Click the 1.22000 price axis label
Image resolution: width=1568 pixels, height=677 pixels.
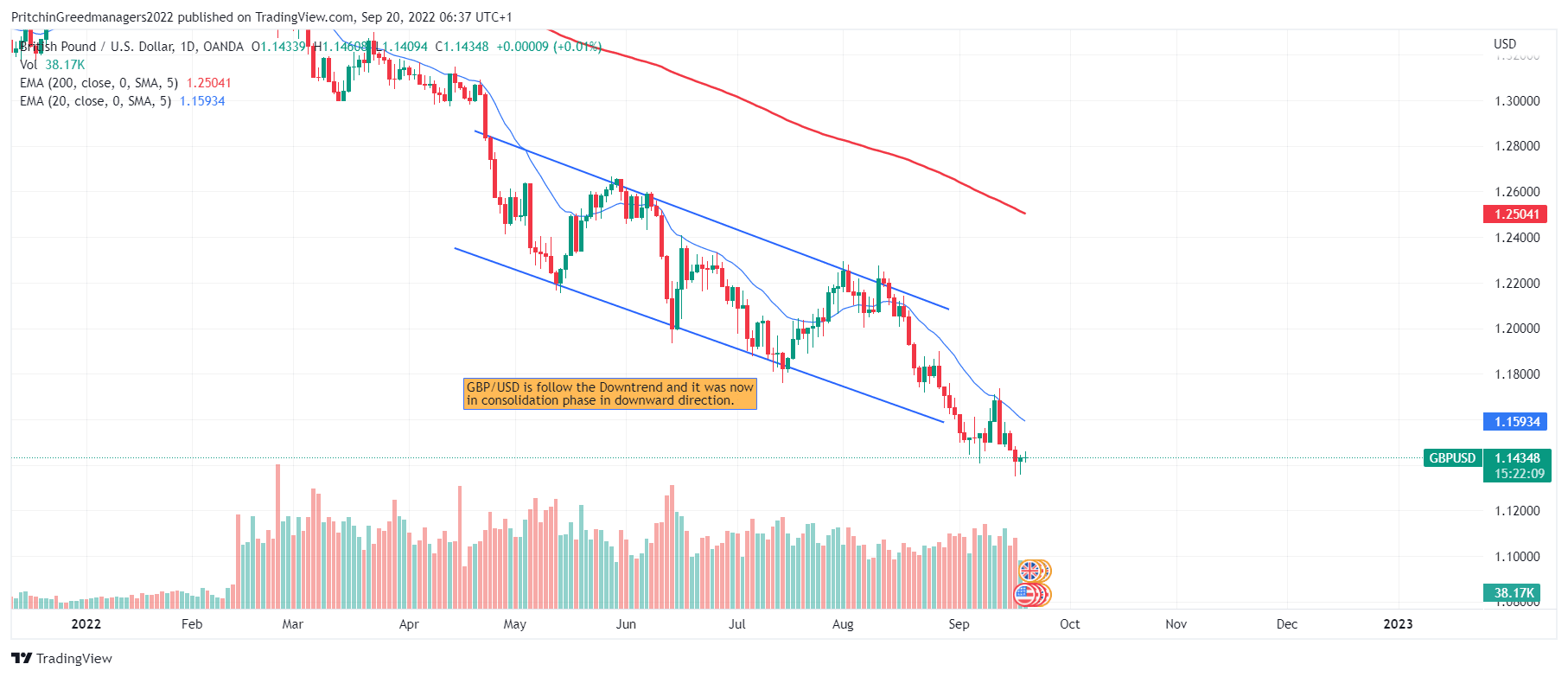tap(1517, 284)
